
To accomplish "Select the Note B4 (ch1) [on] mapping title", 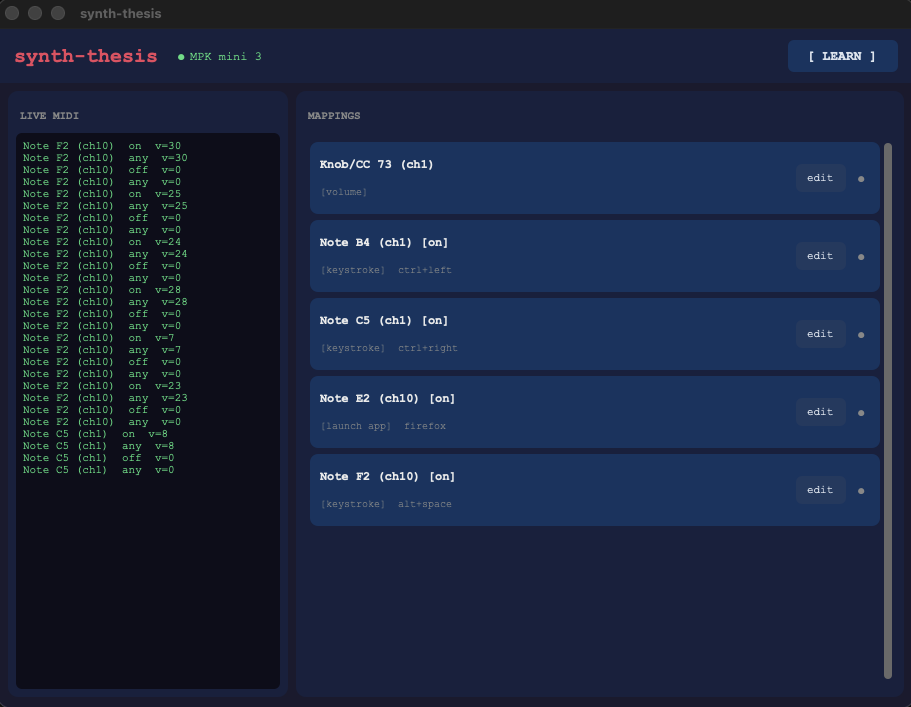I will [383, 242].
